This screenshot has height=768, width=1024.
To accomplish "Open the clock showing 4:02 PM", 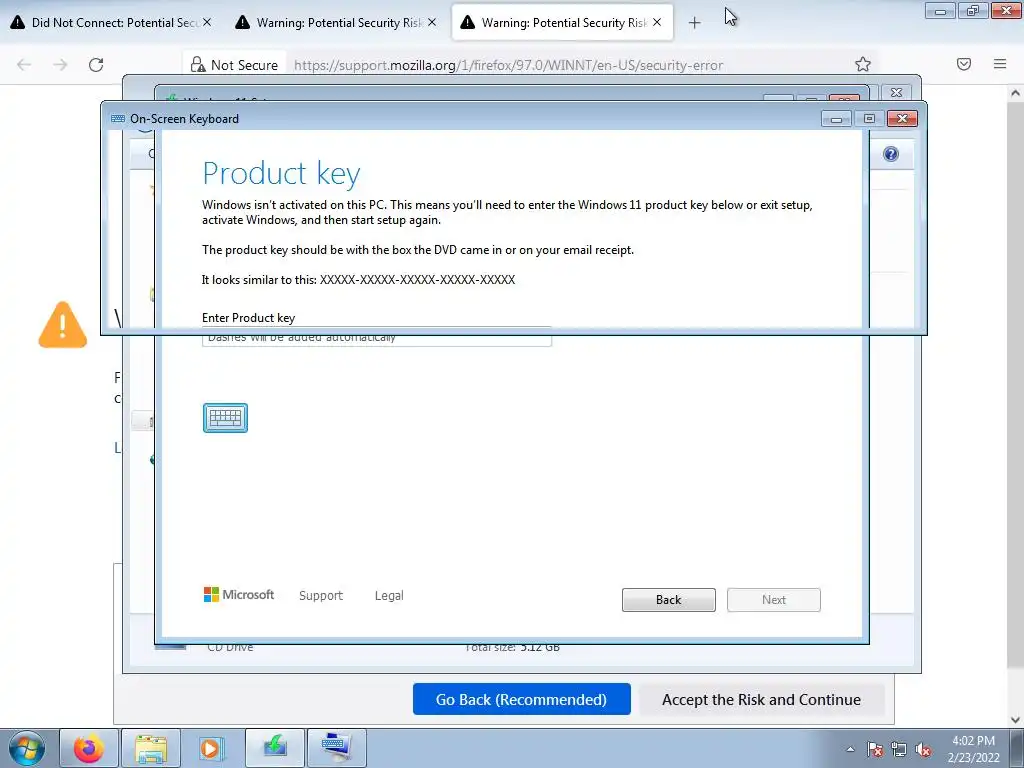I will coord(973,749).
